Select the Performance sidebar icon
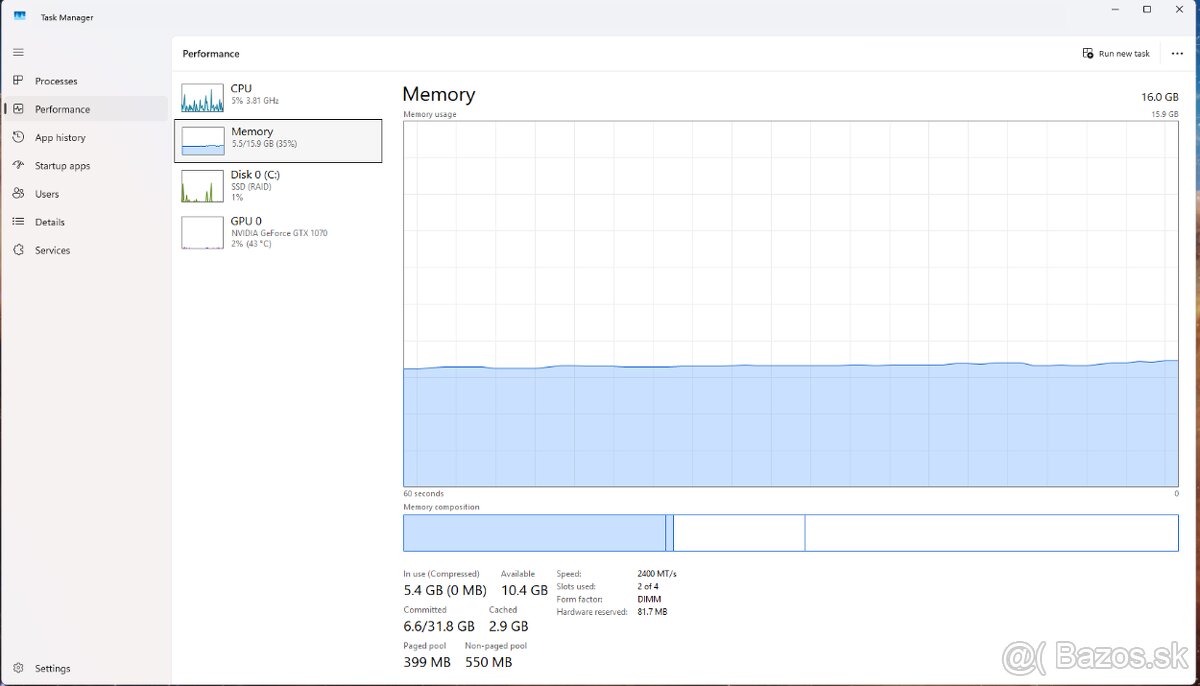The height and width of the screenshot is (686, 1200). coord(18,109)
